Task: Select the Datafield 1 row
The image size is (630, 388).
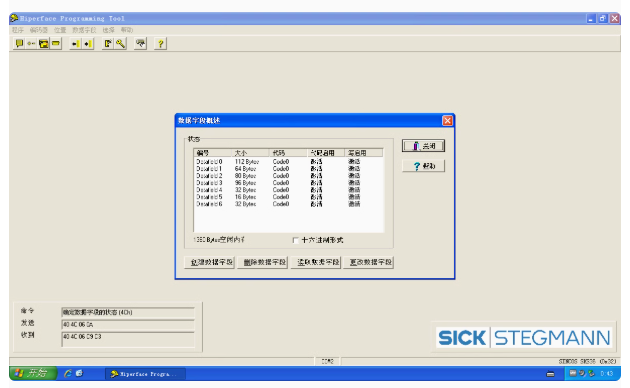Action: coord(288,169)
